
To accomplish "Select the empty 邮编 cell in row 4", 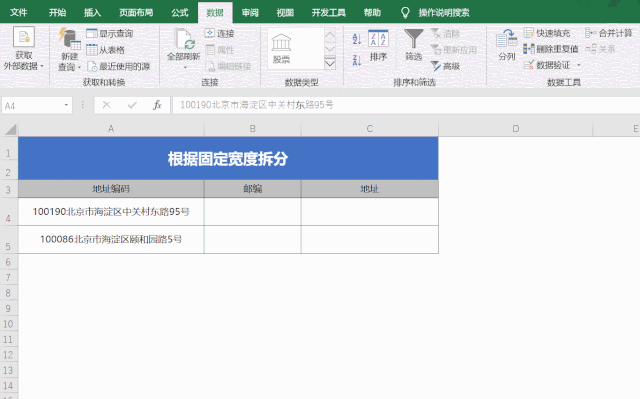I will tap(253, 212).
